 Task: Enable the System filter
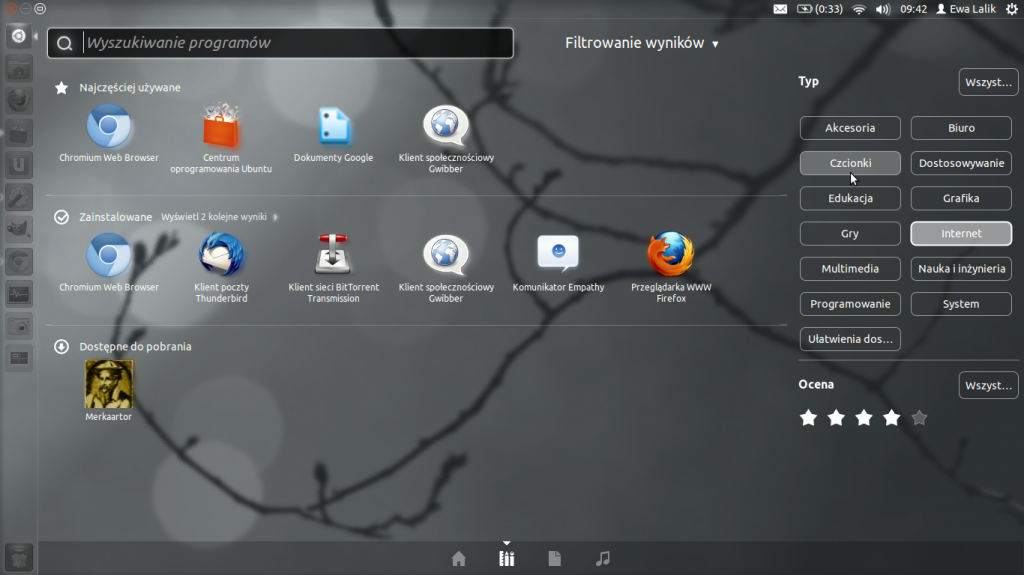pos(961,304)
